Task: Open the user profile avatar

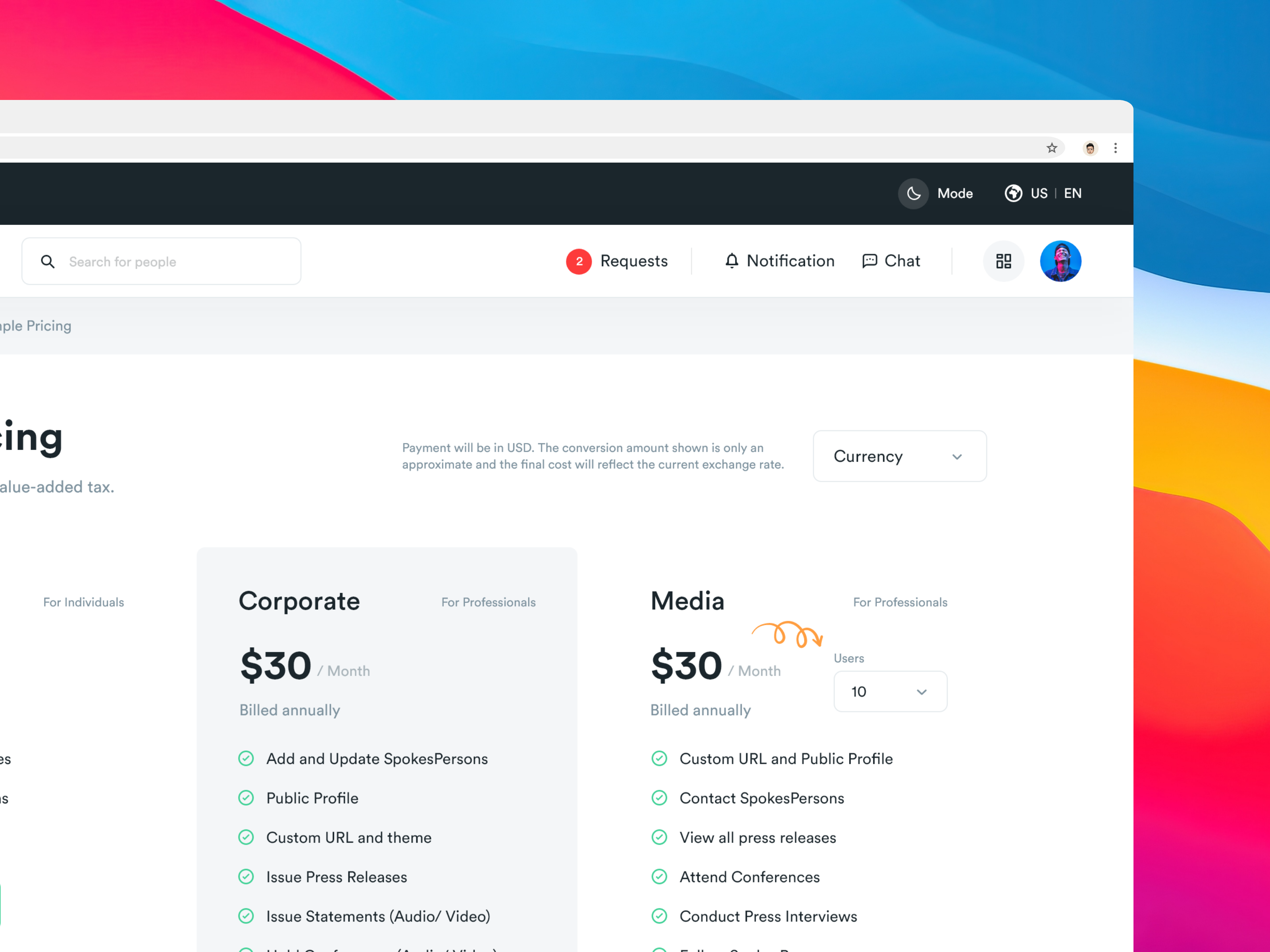Action: pyautogui.click(x=1060, y=261)
